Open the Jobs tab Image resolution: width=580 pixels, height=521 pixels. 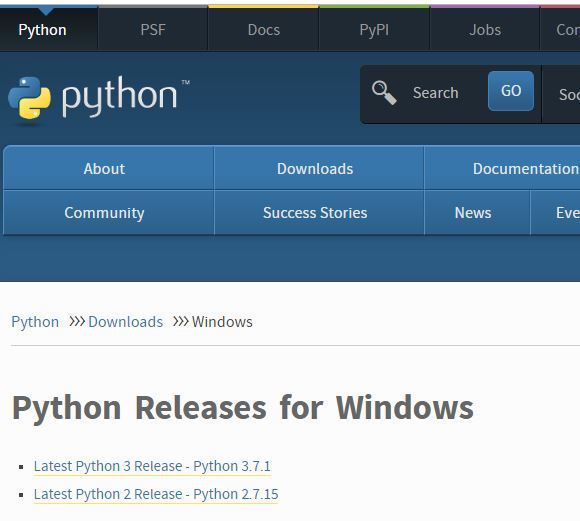(485, 30)
